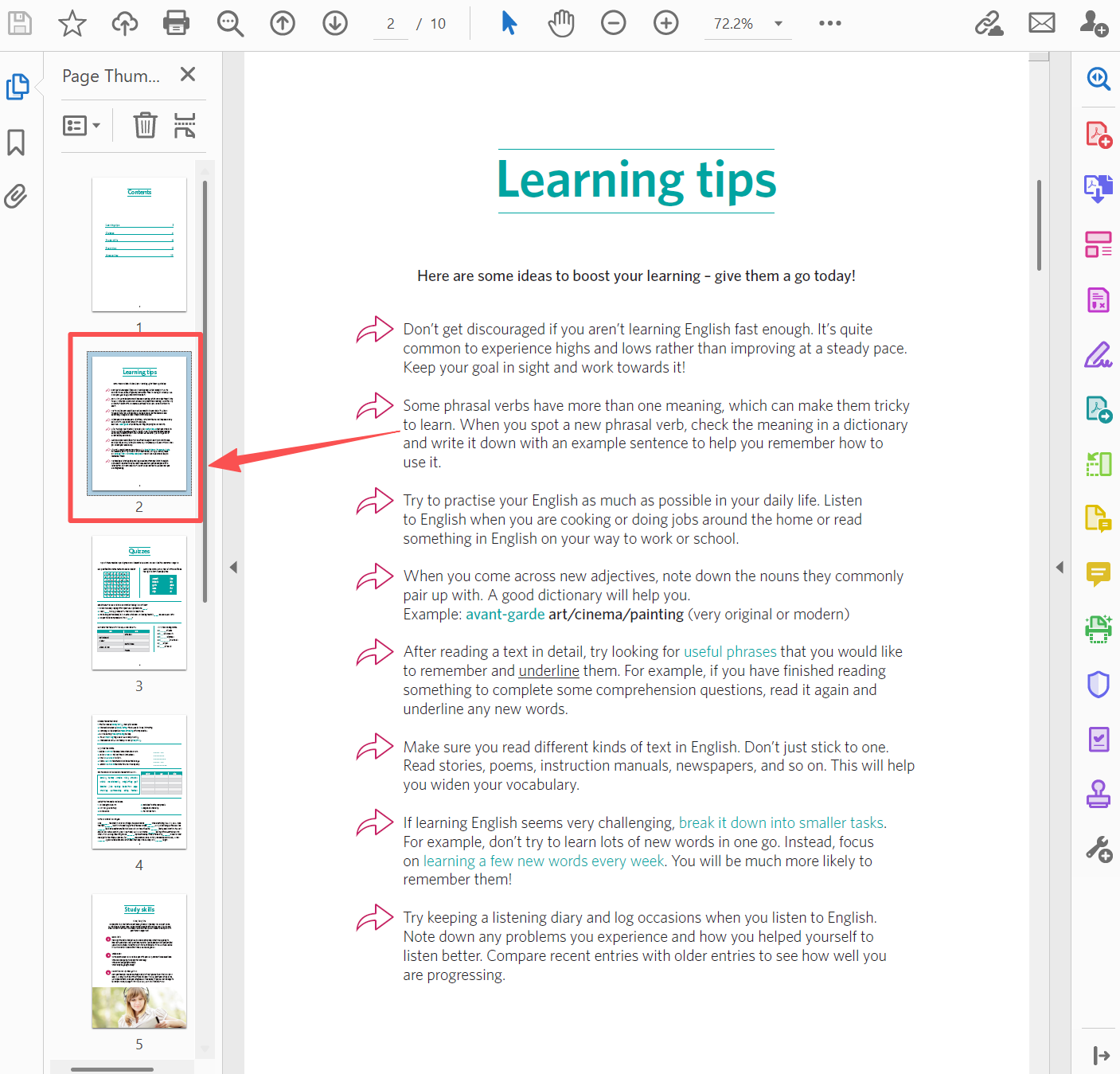Delete the selected page with trash icon
This screenshot has height=1074, width=1120.
click(x=145, y=125)
